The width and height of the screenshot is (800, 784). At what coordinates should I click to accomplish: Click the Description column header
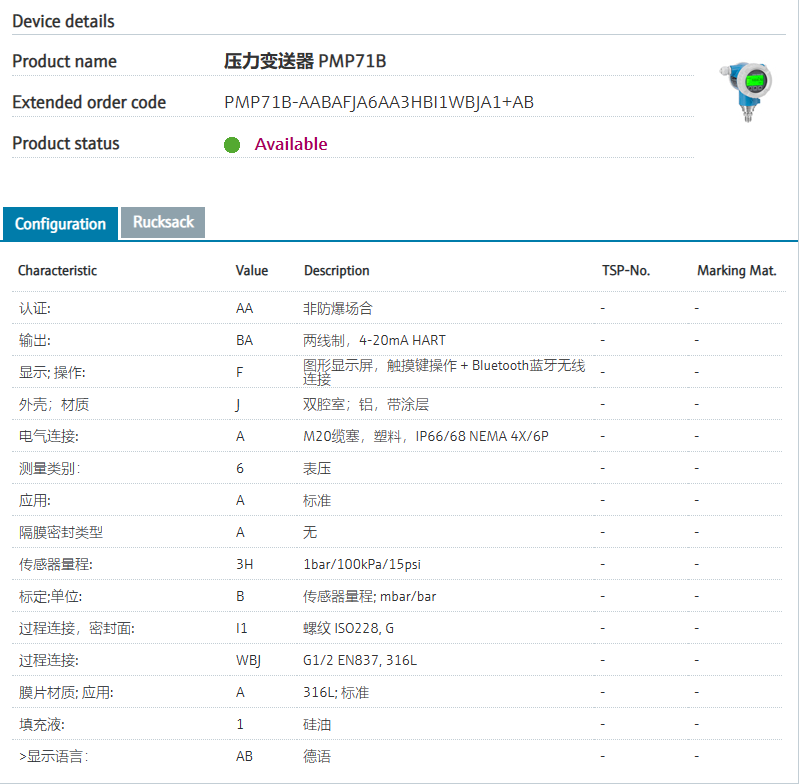coord(336,271)
